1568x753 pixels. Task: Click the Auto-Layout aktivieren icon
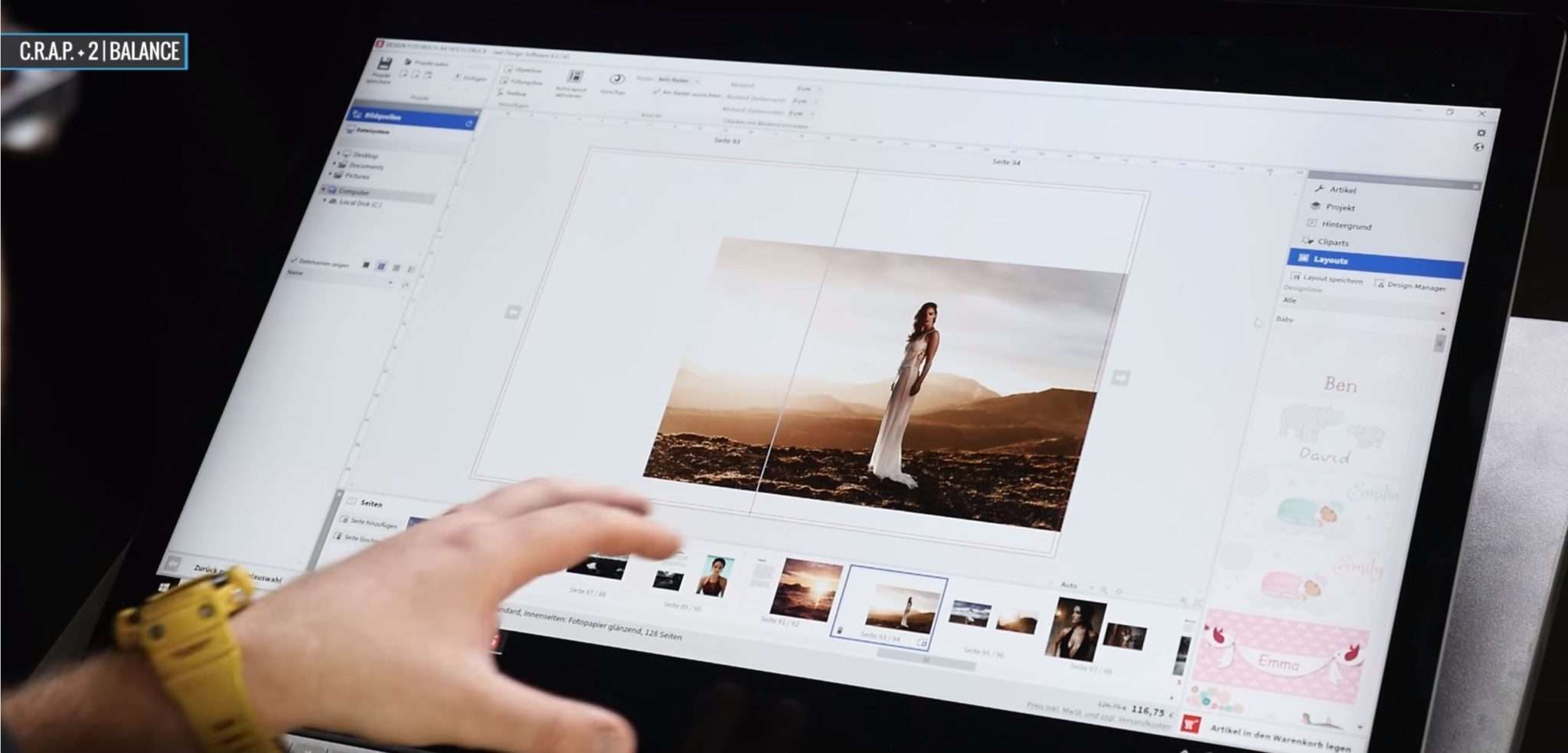(x=574, y=76)
